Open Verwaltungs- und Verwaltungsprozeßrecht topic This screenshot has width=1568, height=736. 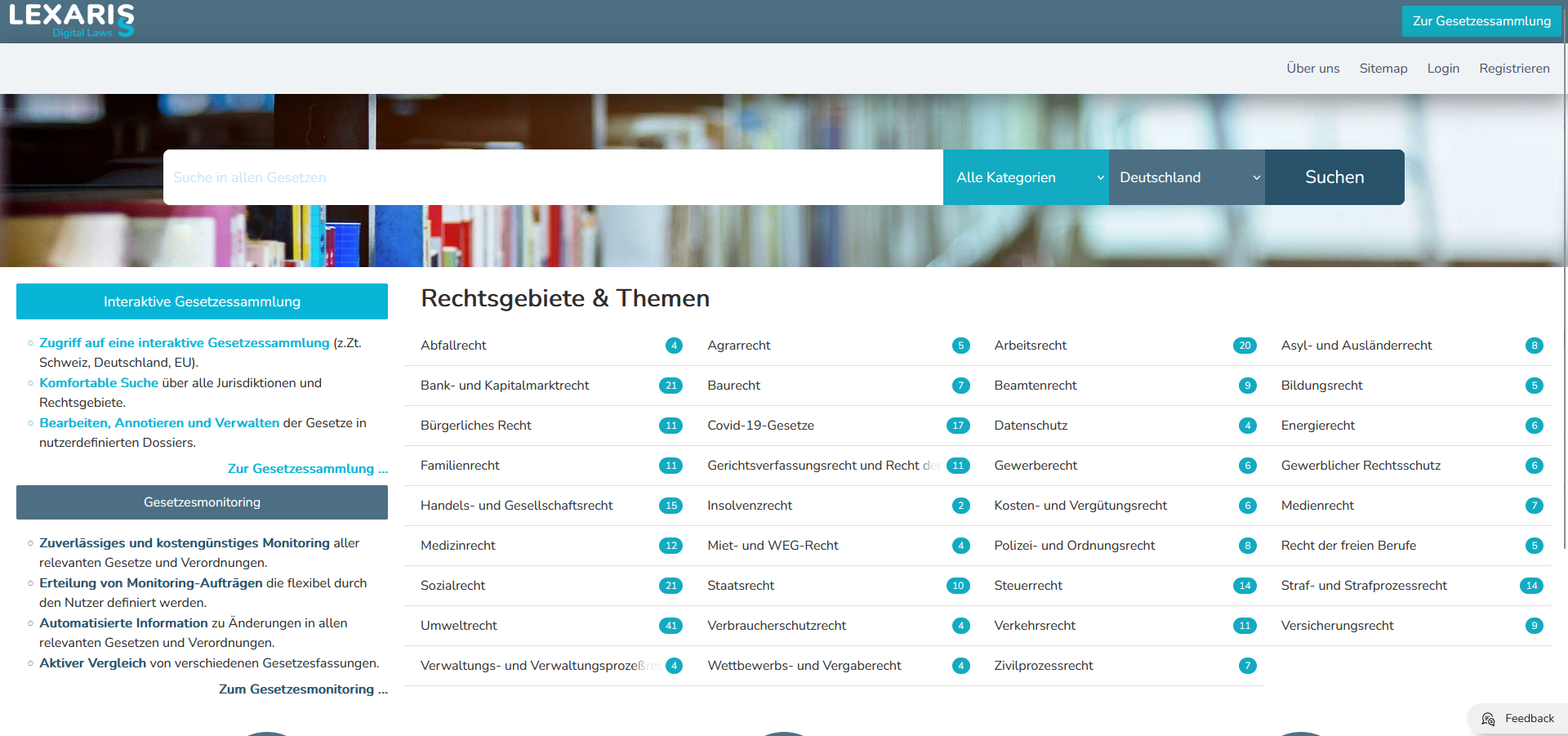[541, 666]
